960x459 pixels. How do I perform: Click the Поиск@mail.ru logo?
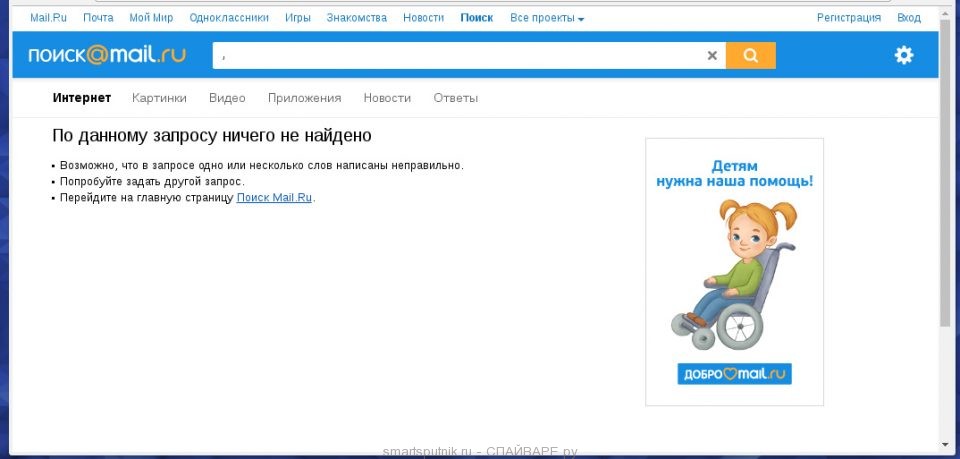click(x=107, y=56)
